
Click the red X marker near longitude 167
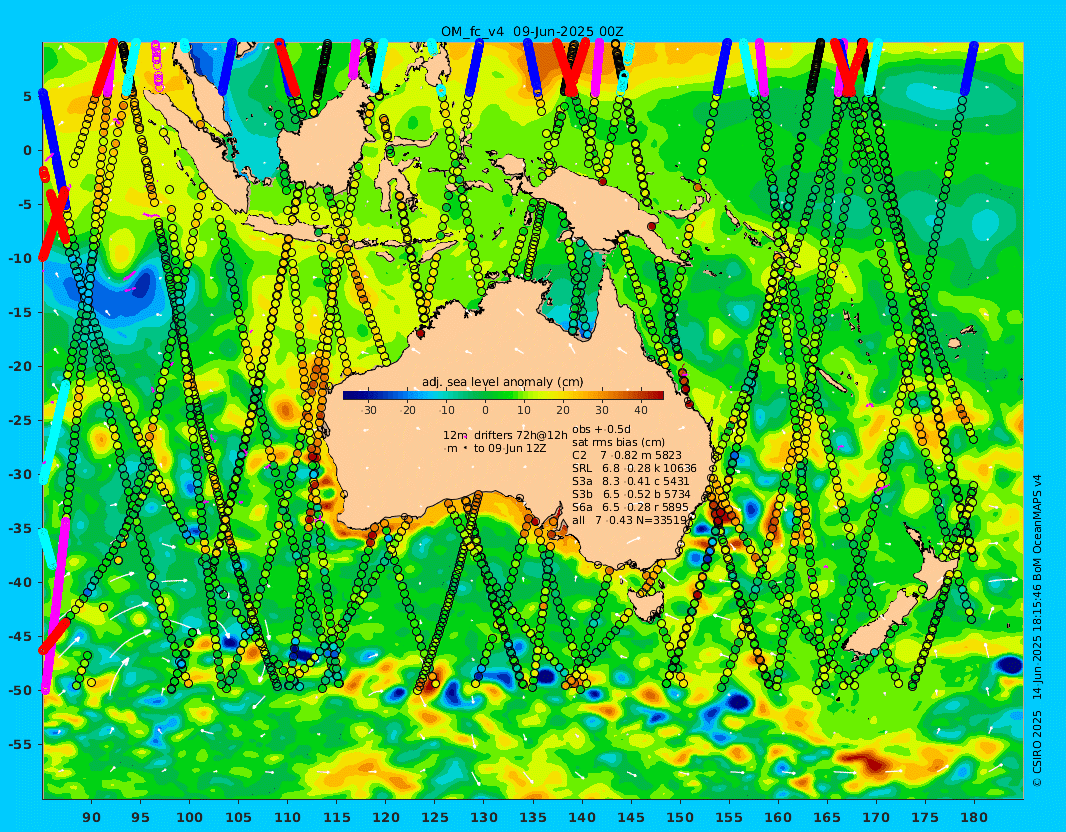(848, 68)
